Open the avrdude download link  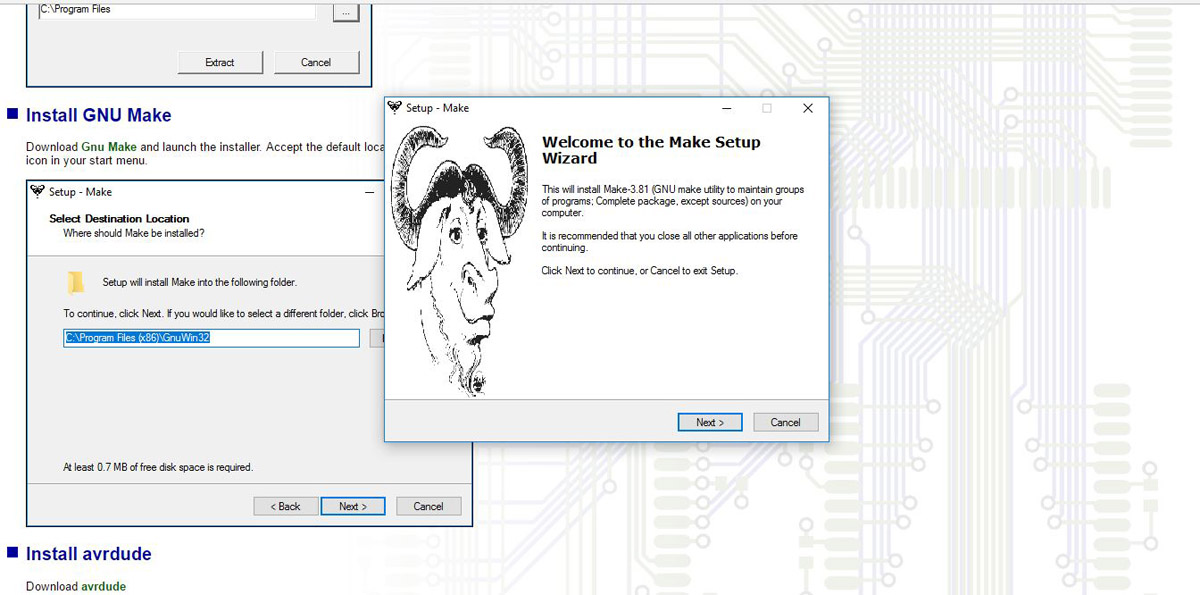[x=104, y=586]
